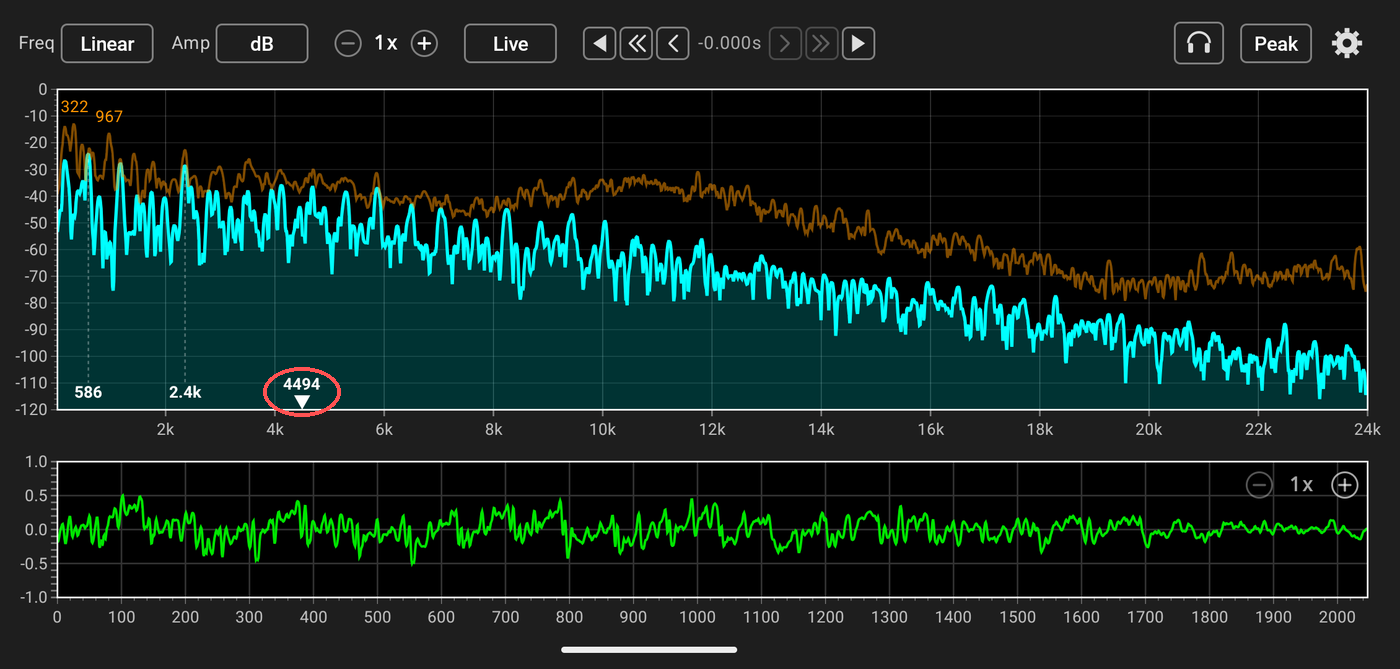
Task: Select the -0.000s time offset readout
Action: [729, 44]
